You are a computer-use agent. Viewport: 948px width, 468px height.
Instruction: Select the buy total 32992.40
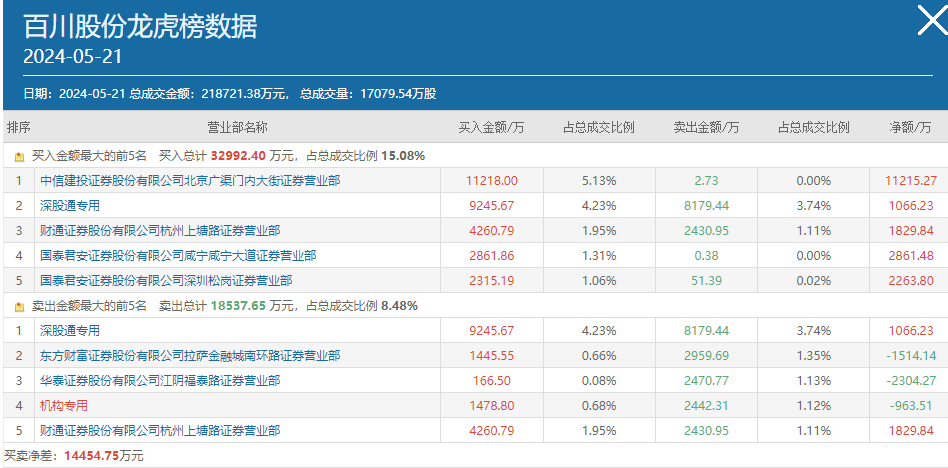pyautogui.click(x=238, y=156)
